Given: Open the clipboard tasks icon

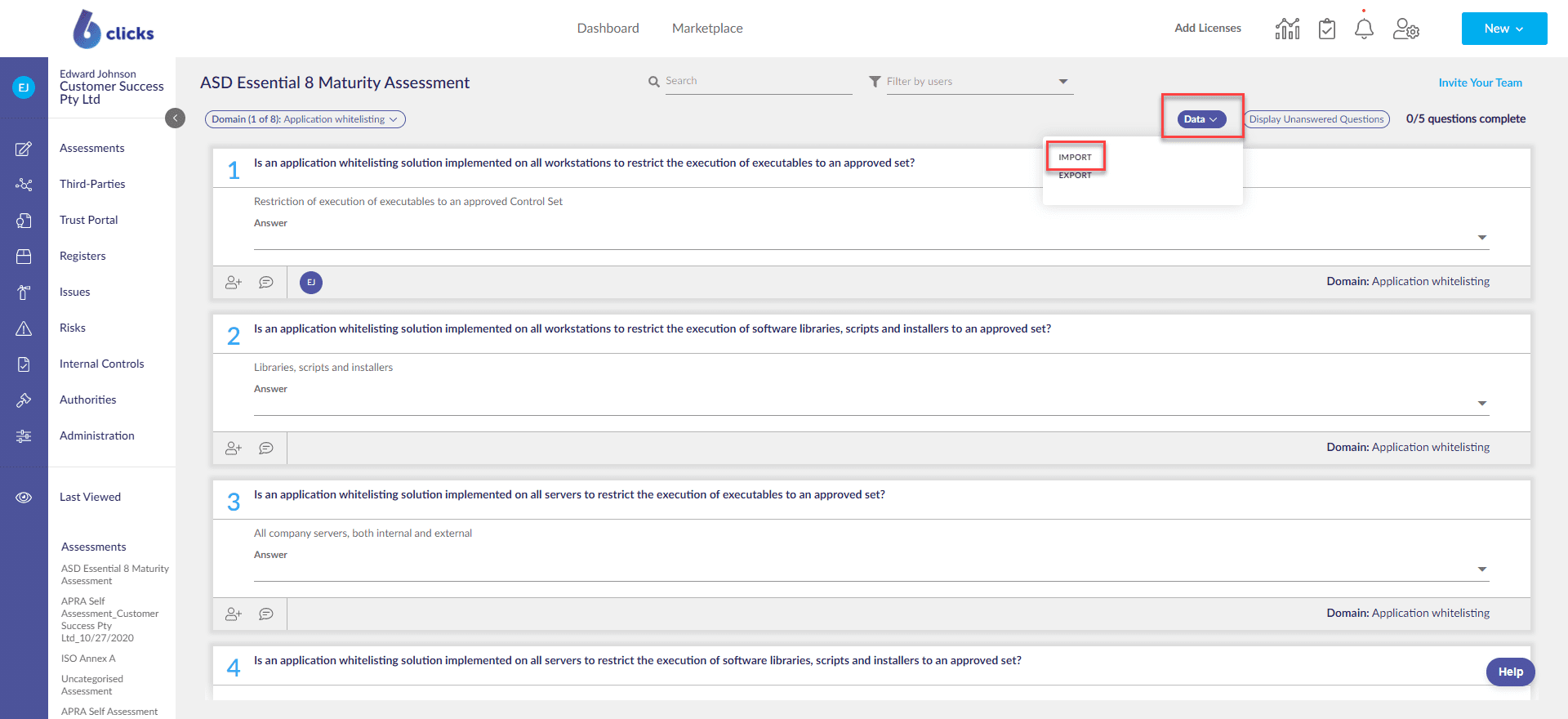Looking at the screenshot, I should coord(1327,29).
